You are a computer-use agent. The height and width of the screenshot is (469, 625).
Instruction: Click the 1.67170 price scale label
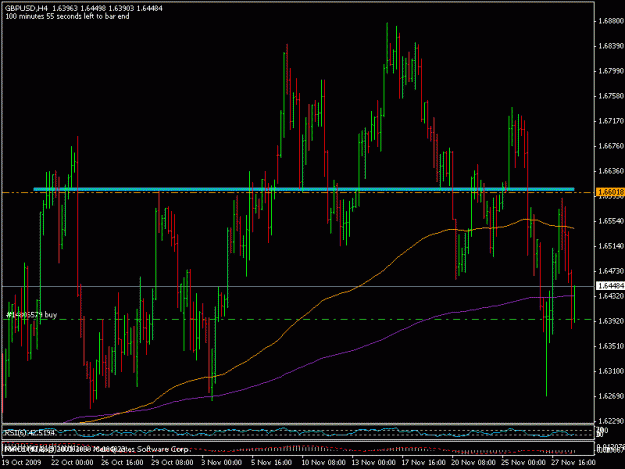point(611,121)
